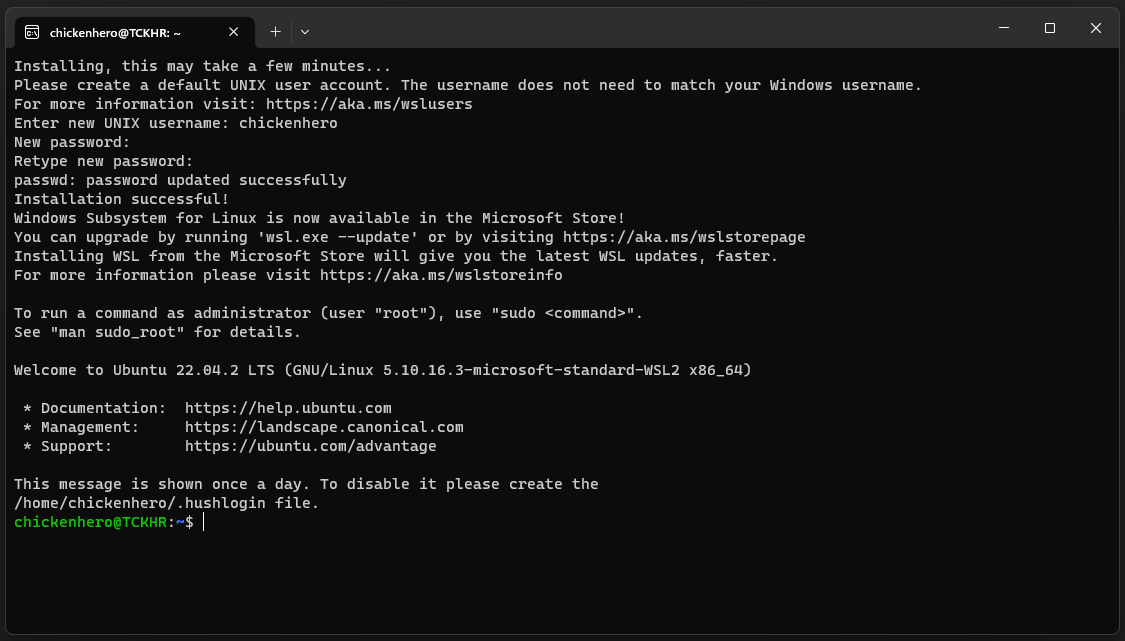Open a new tab with plus button
The image size is (1125, 641).
pos(275,32)
